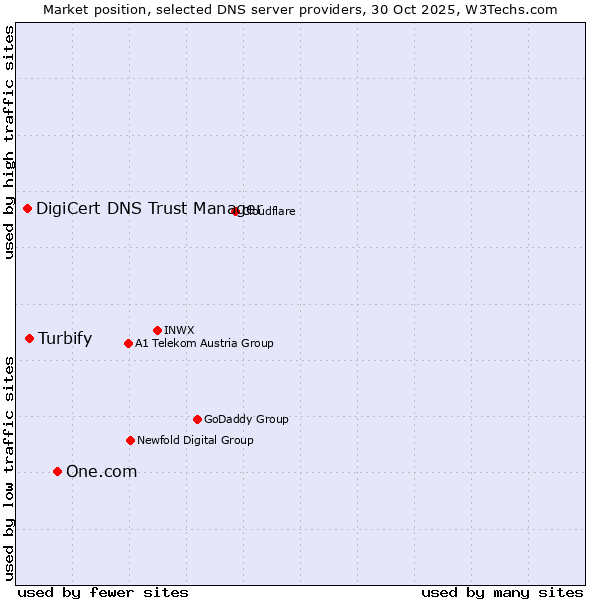Click the red Cloudflare data point
Image resolution: width=600 pixels, height=600 pixels.
click(236, 211)
